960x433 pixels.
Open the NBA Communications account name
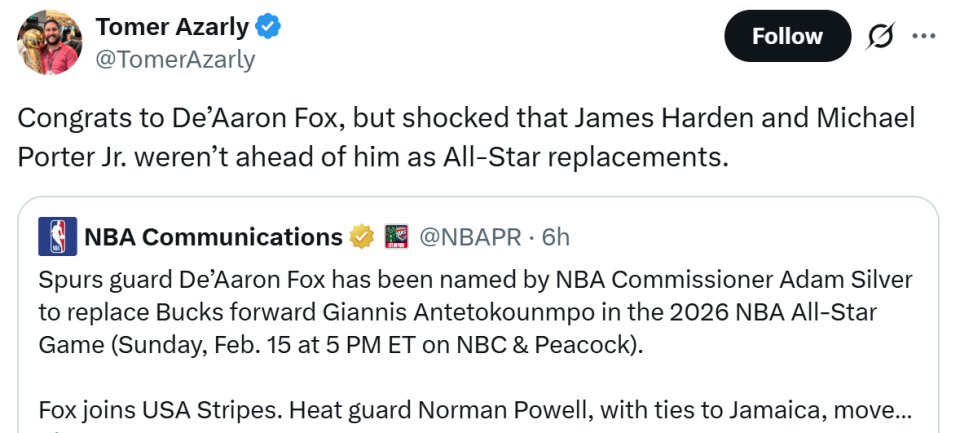[x=213, y=237]
